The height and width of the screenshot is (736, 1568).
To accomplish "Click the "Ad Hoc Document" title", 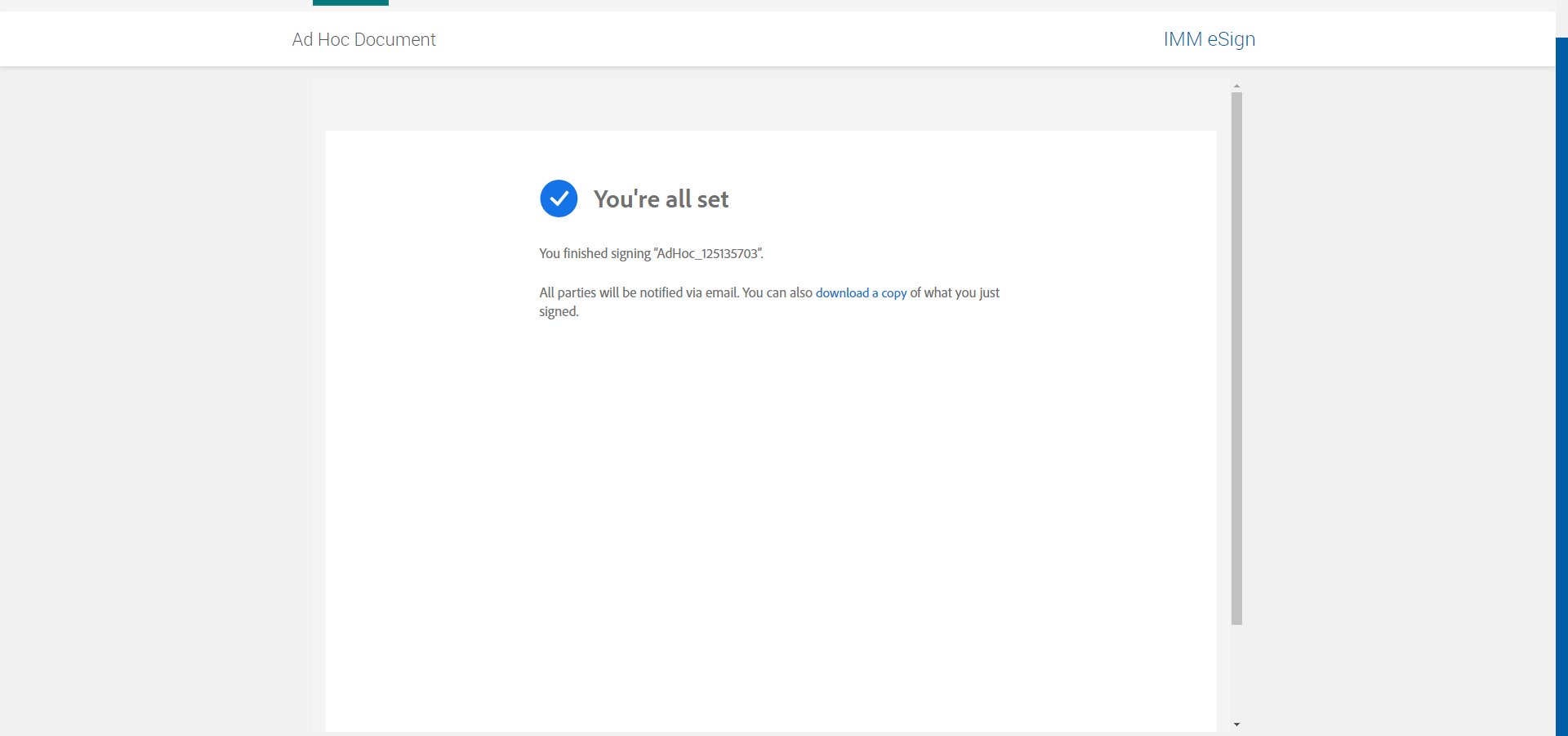I will [x=364, y=39].
